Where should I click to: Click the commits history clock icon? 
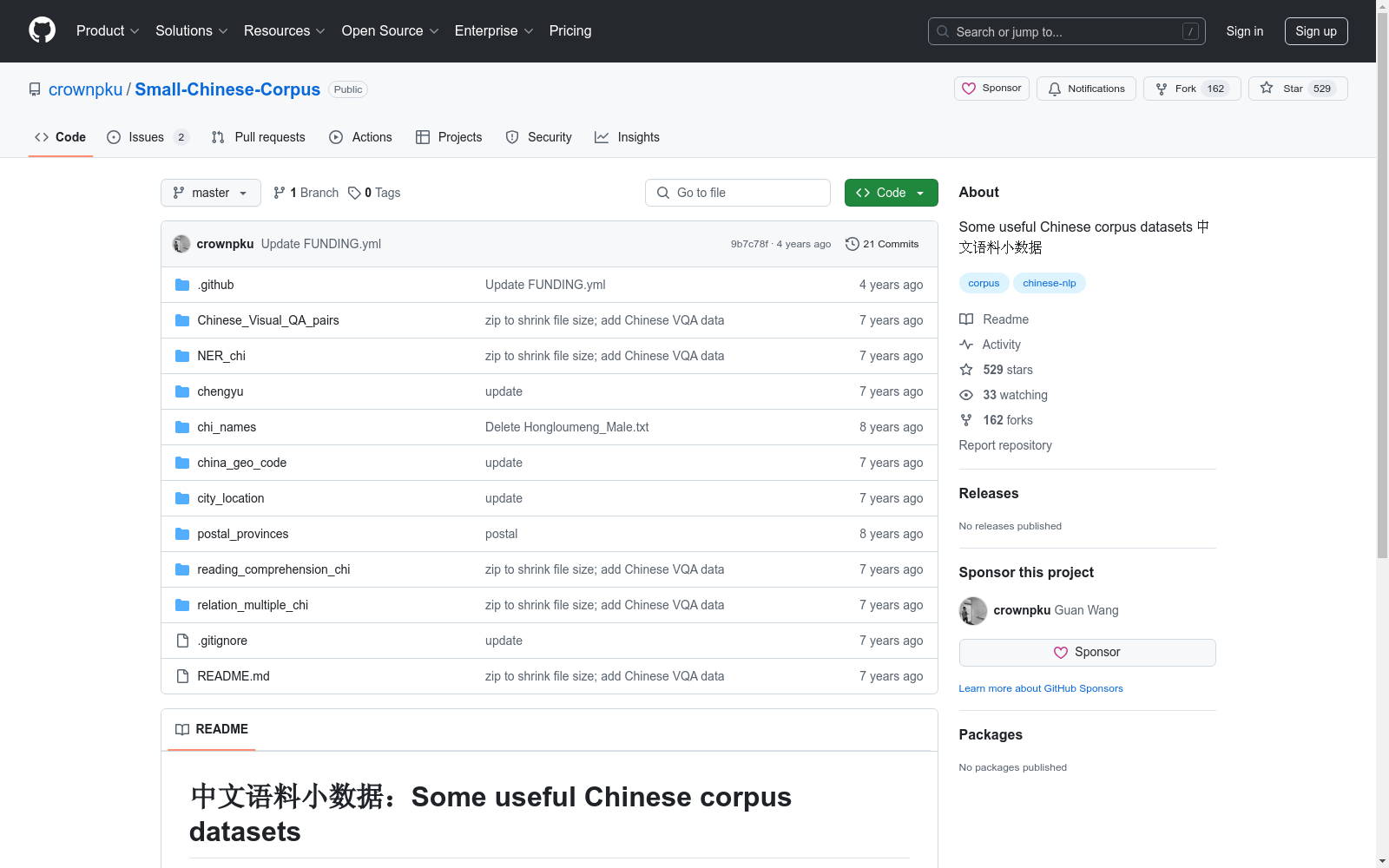[852, 244]
